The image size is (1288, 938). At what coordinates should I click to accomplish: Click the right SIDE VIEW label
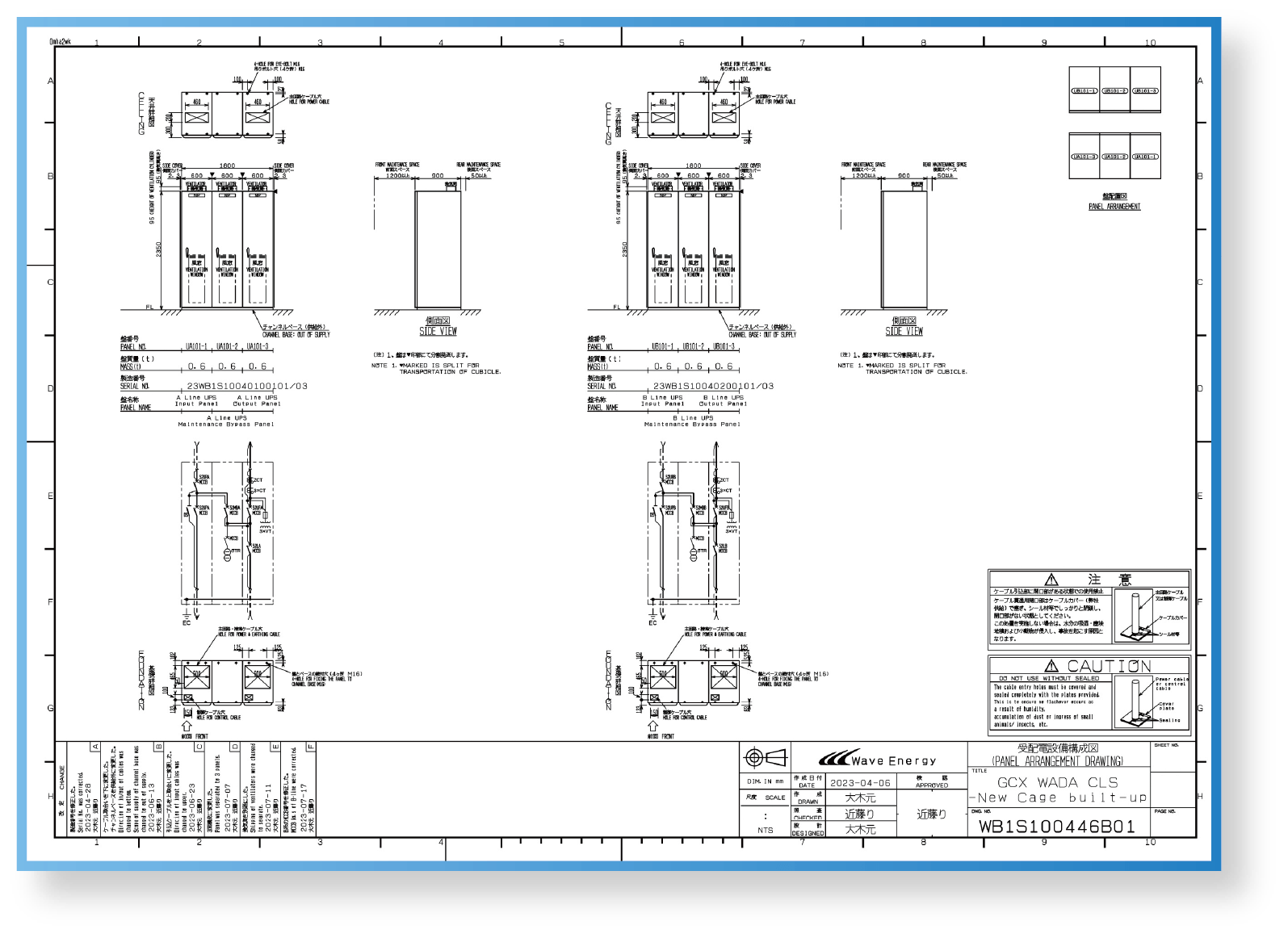[x=904, y=331]
